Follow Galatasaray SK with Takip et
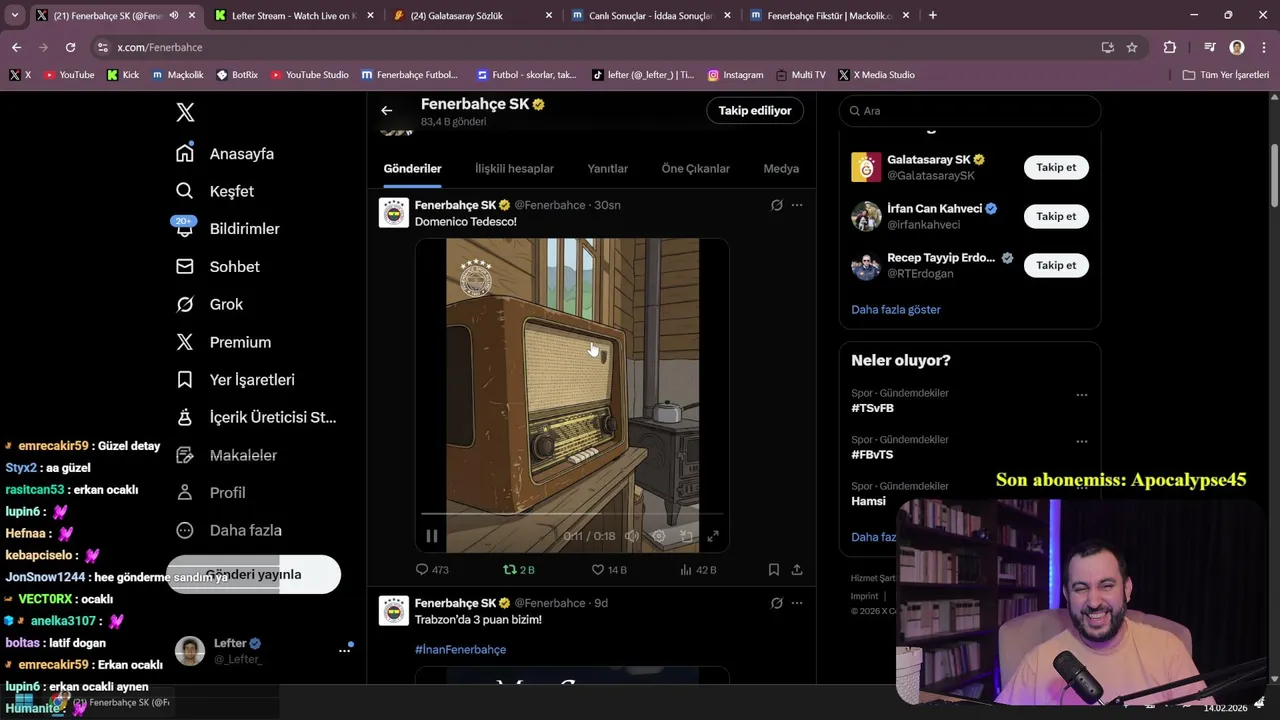This screenshot has width=1280, height=720. [1056, 167]
